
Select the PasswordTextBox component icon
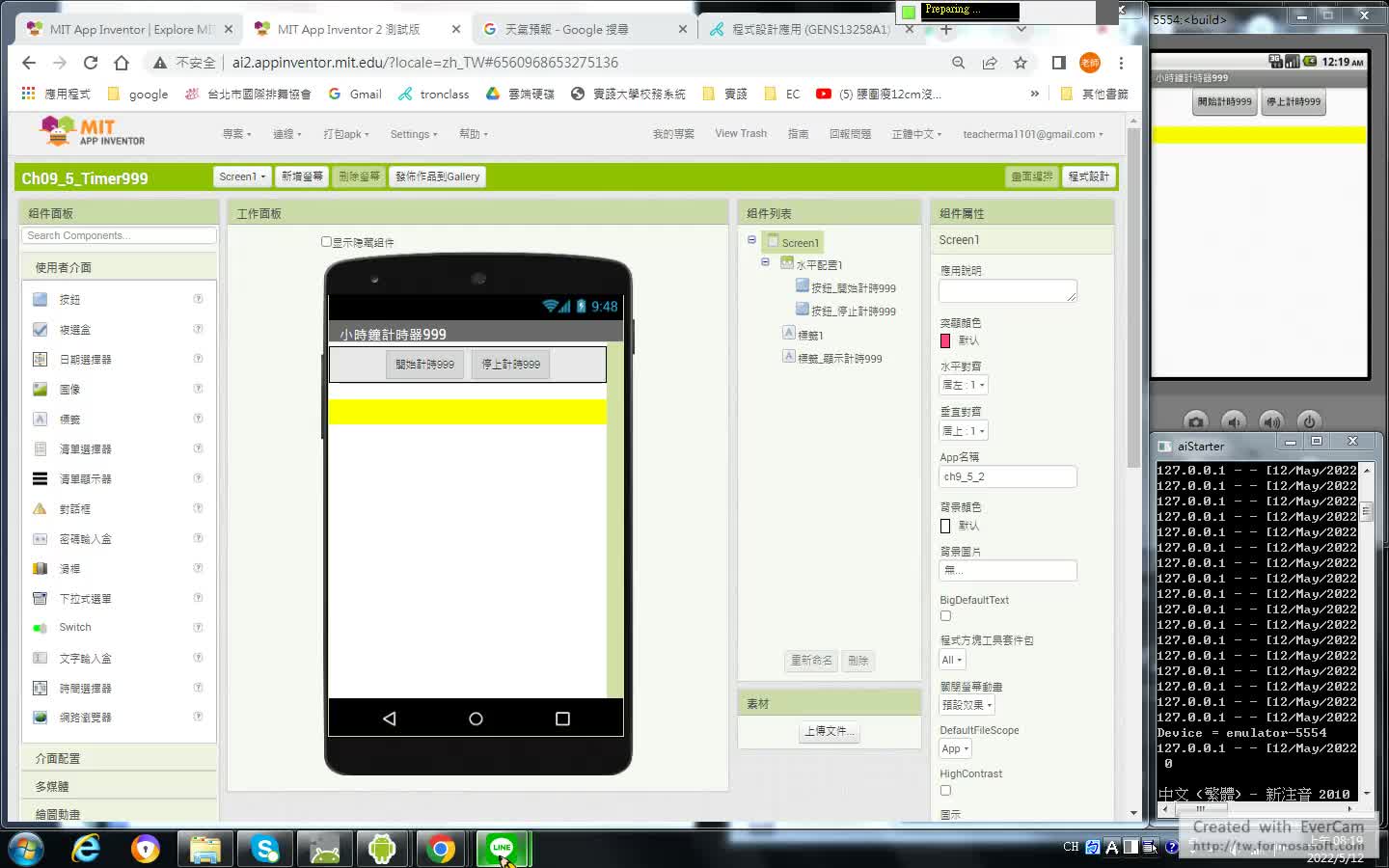pos(40,539)
